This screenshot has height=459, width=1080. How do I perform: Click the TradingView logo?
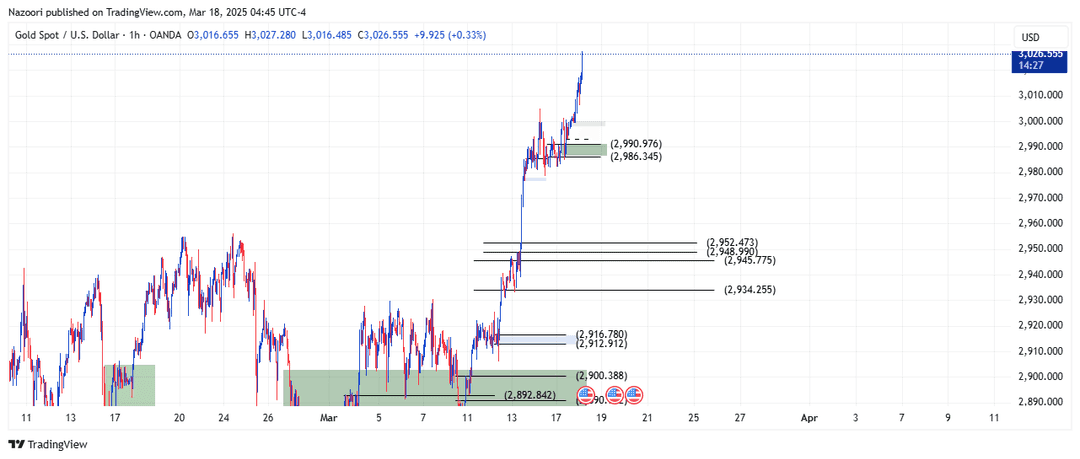click(48, 445)
